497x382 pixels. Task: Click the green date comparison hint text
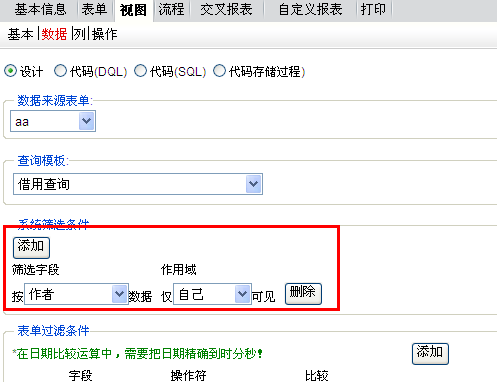137,353
